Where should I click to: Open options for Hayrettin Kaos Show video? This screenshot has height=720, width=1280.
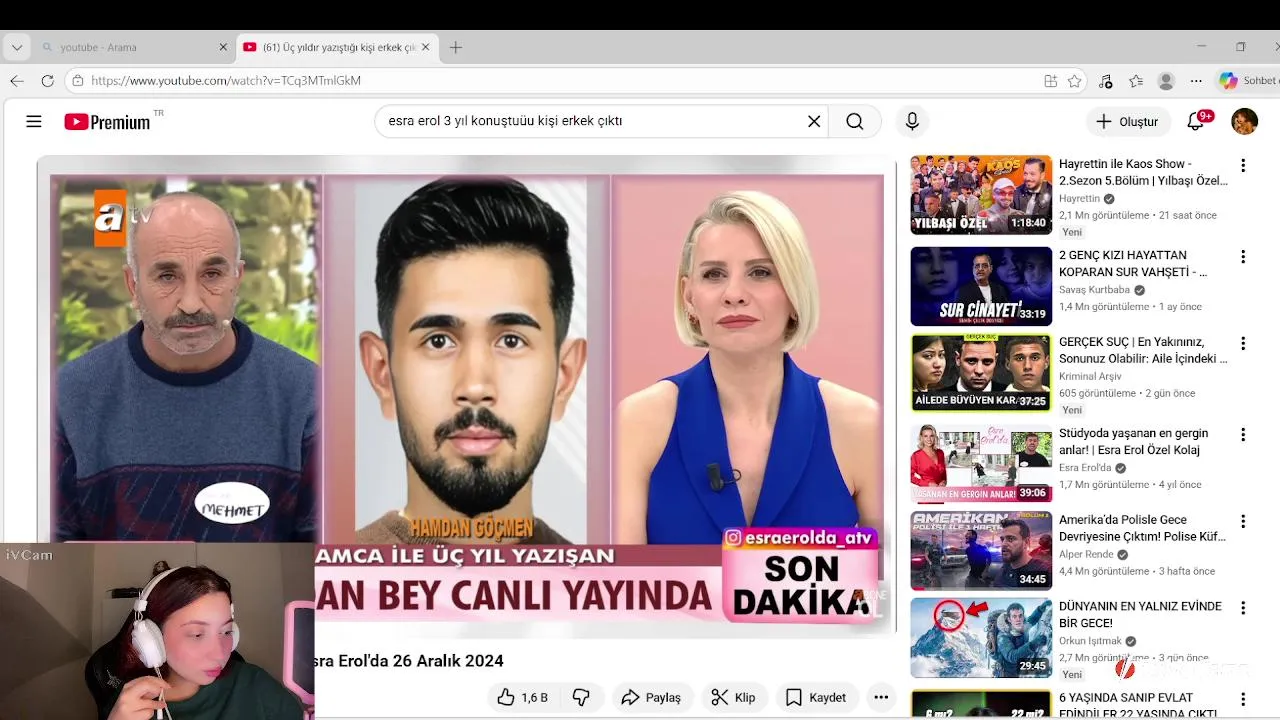1243,165
